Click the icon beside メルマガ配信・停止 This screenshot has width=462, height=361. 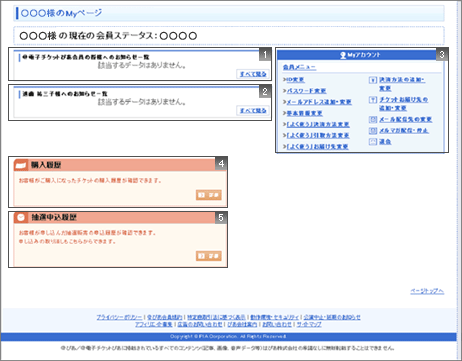373,130
